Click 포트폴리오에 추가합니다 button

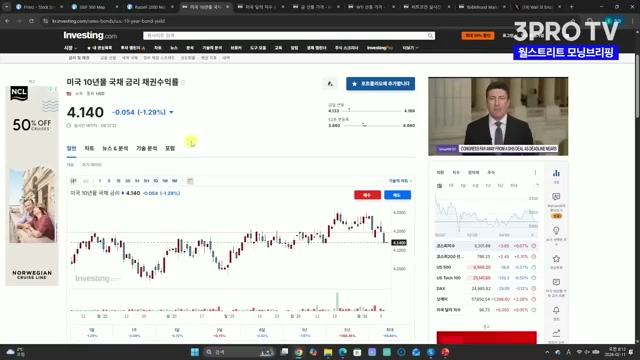click(380, 84)
